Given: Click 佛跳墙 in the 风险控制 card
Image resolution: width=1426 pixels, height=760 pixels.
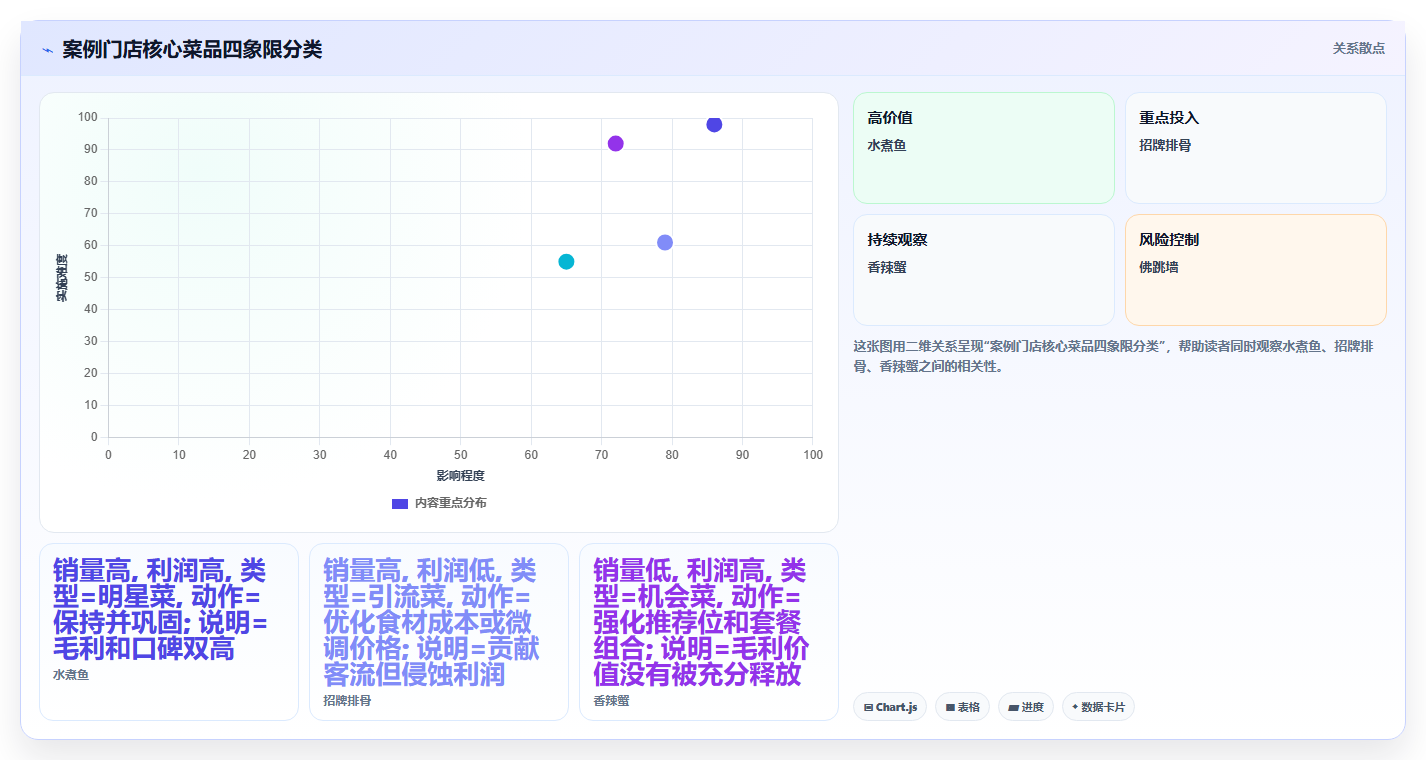Looking at the screenshot, I should pos(1159,267).
